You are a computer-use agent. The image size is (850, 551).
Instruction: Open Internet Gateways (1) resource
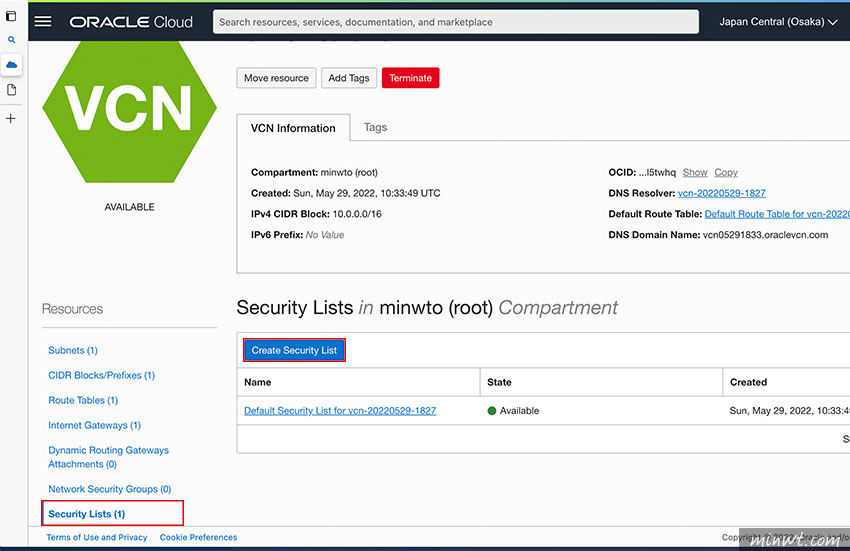click(x=94, y=425)
